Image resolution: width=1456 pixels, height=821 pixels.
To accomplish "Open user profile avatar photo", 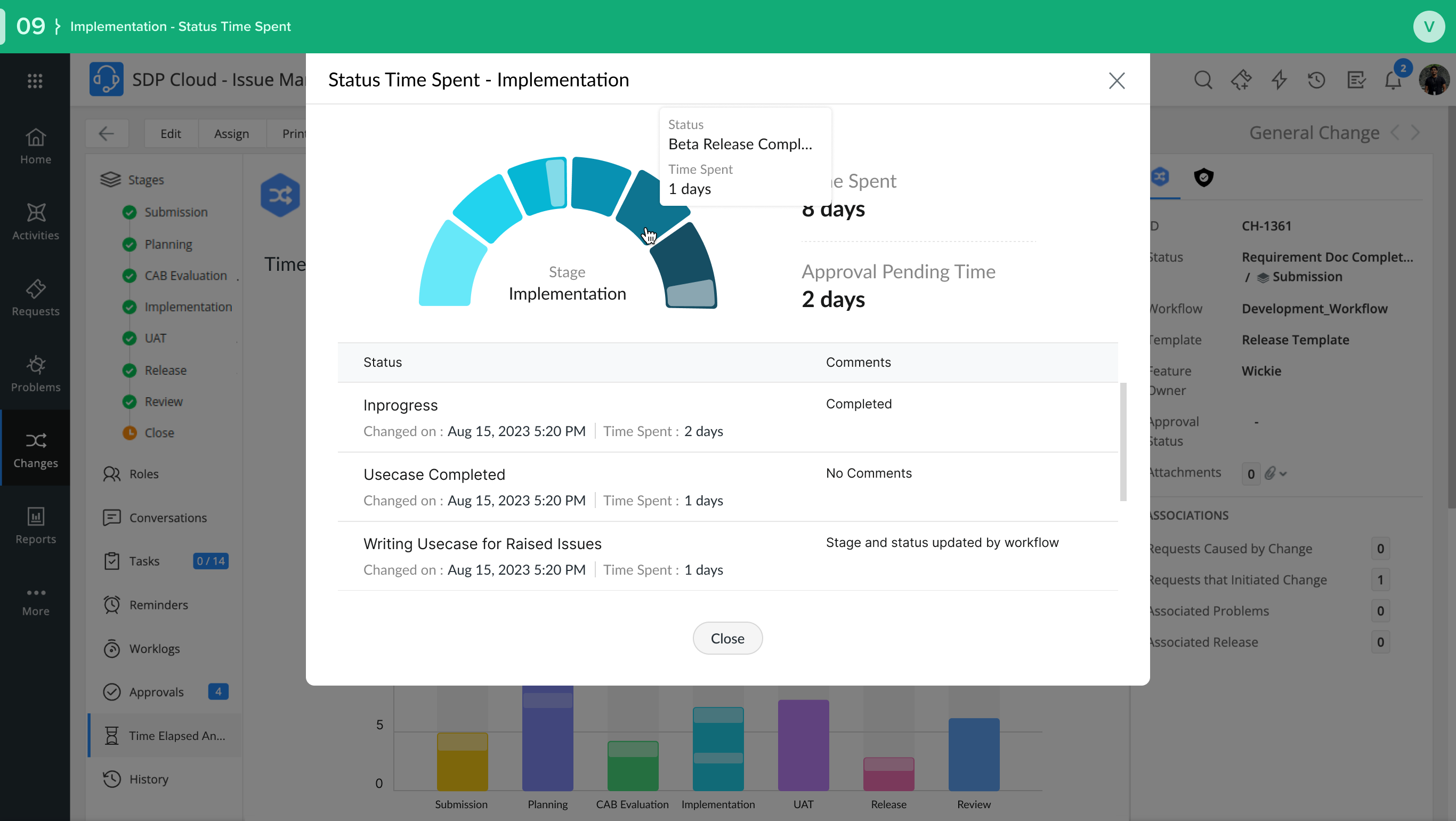I will pyautogui.click(x=1434, y=80).
